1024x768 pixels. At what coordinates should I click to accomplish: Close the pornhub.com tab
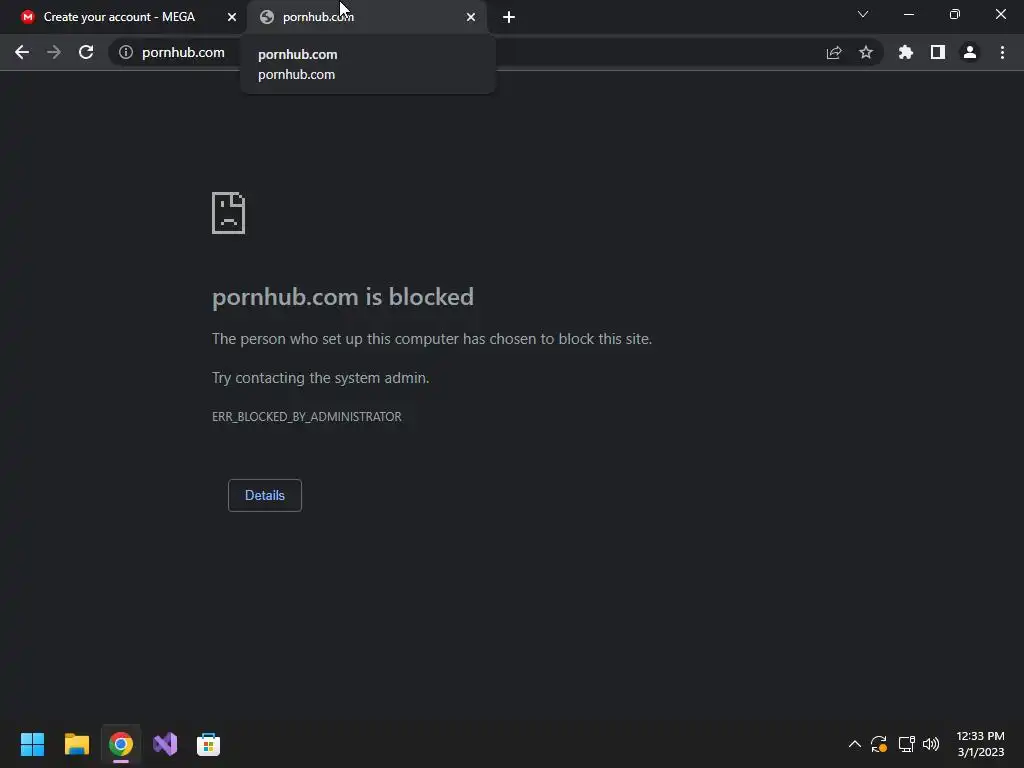pyautogui.click(x=471, y=17)
